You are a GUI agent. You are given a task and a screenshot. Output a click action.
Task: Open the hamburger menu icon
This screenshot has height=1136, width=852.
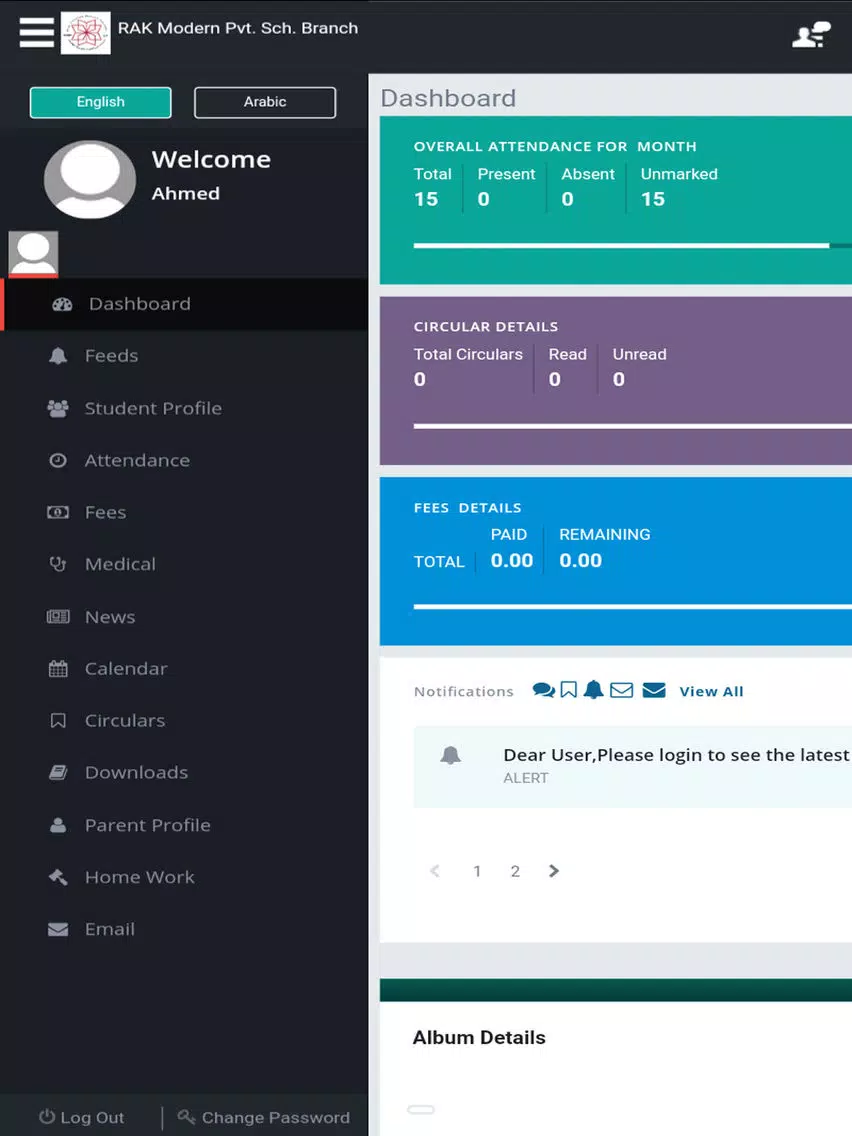tap(36, 33)
